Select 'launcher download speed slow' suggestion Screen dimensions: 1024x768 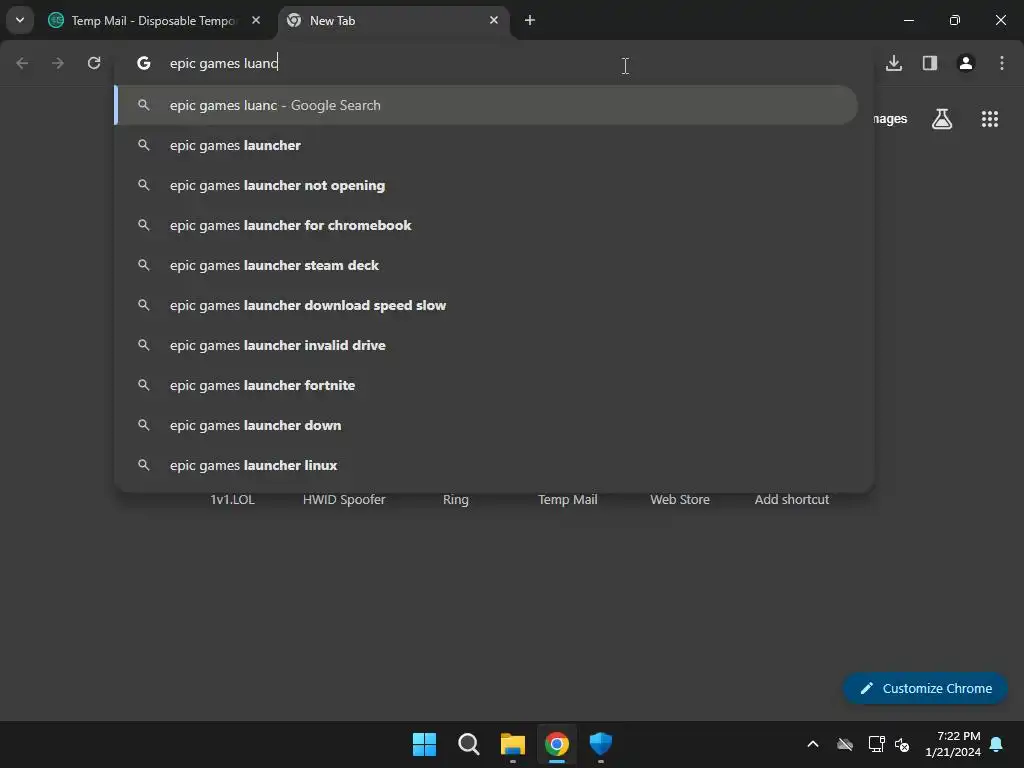(486, 305)
